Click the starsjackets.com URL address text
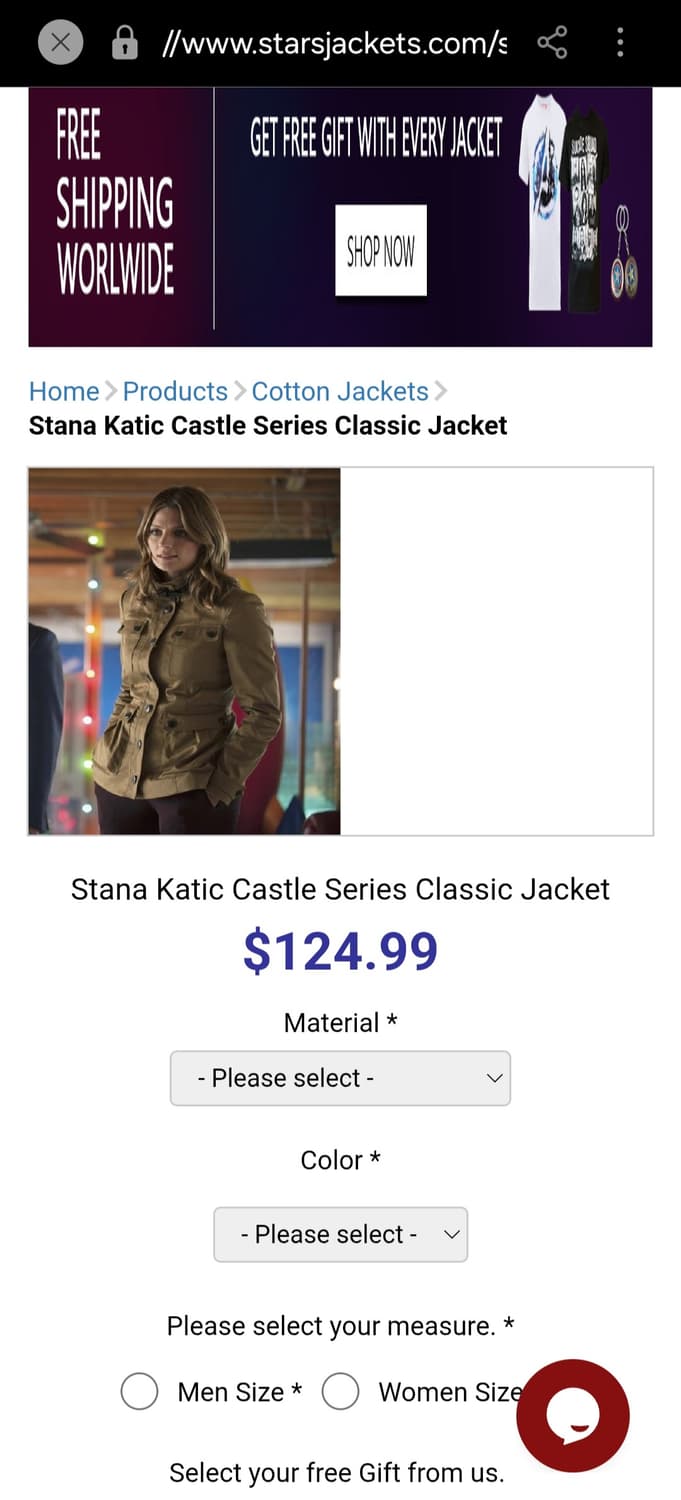 (x=335, y=44)
